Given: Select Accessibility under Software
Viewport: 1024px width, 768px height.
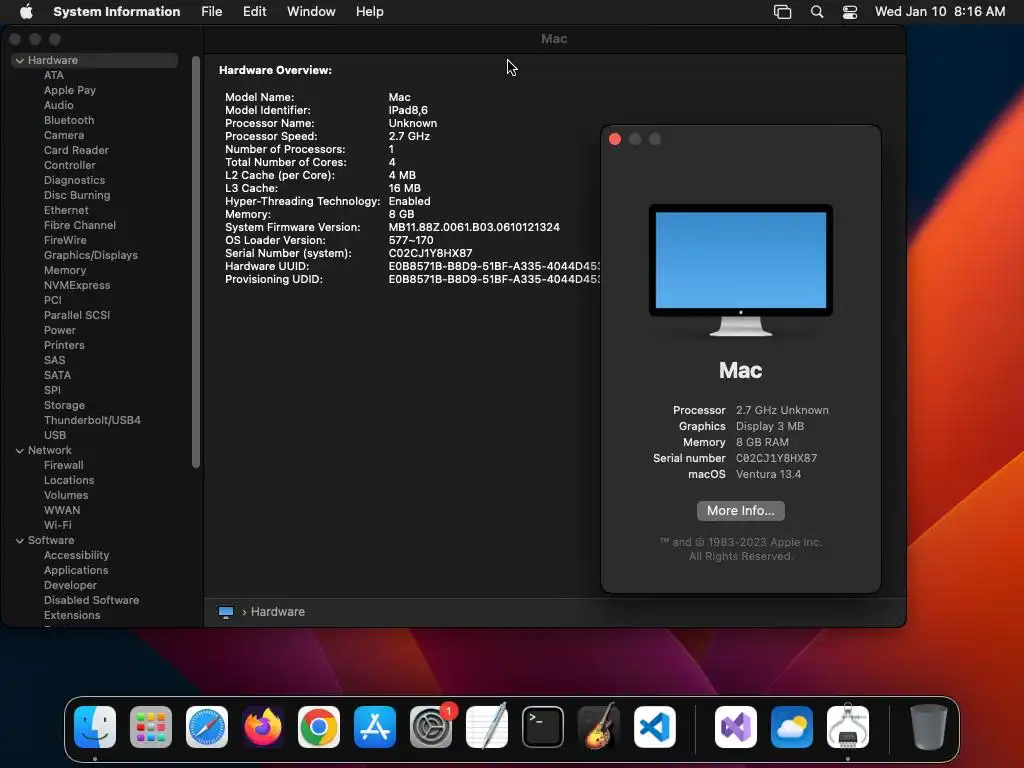Looking at the screenshot, I should click(76, 556).
